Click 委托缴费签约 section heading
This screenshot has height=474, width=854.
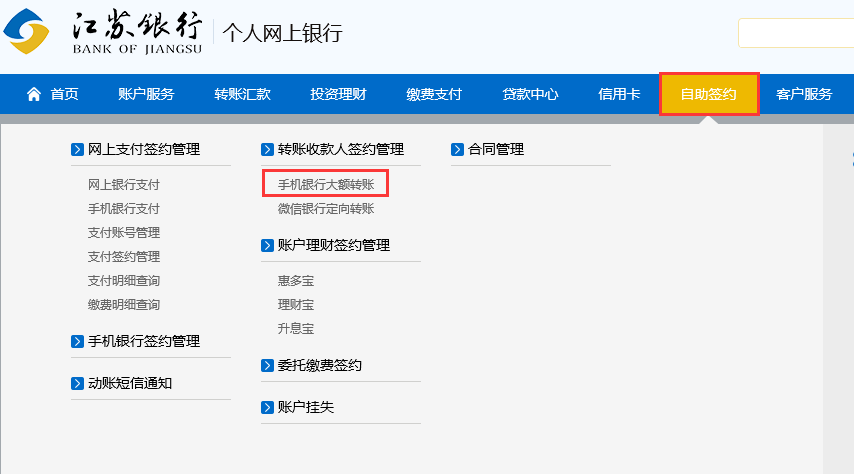320,366
